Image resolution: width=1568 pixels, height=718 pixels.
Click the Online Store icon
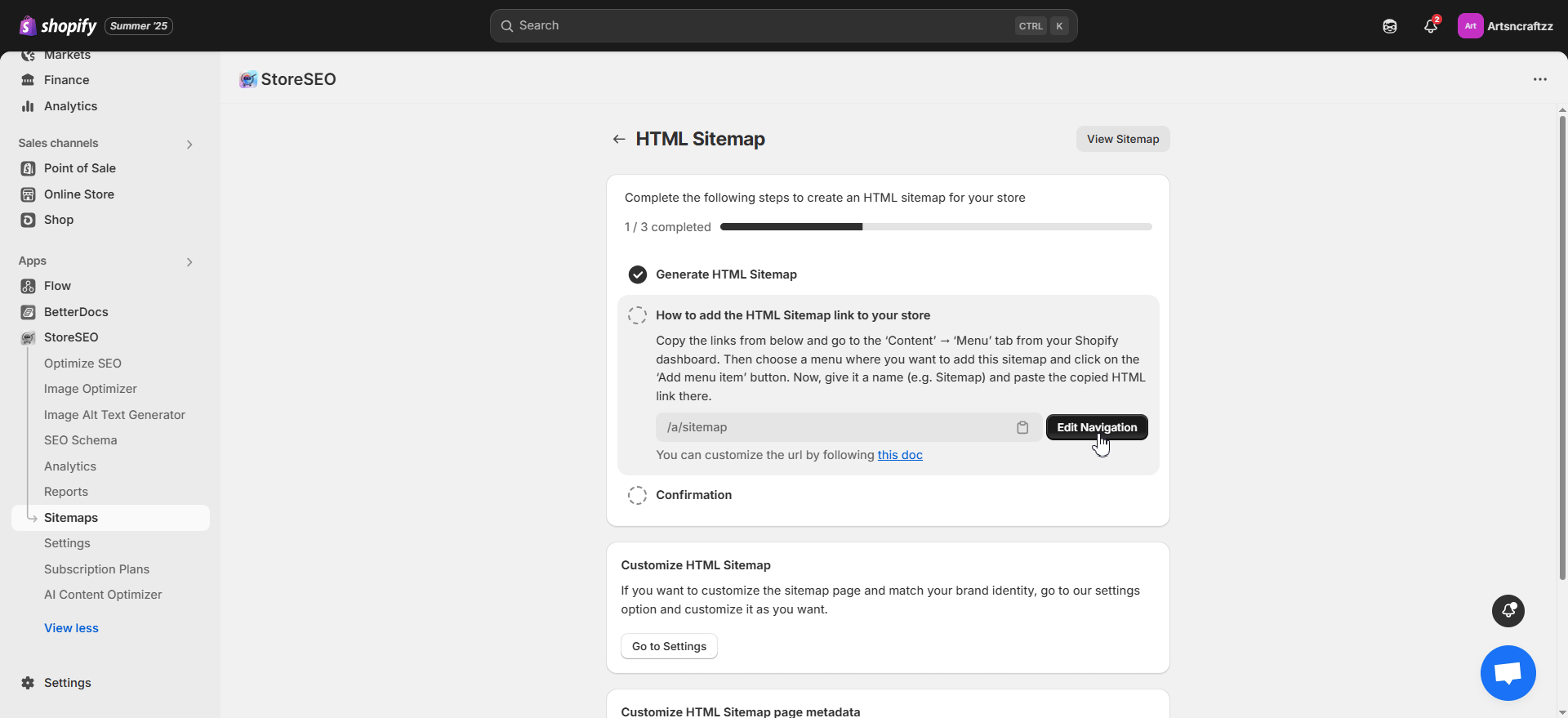click(28, 194)
